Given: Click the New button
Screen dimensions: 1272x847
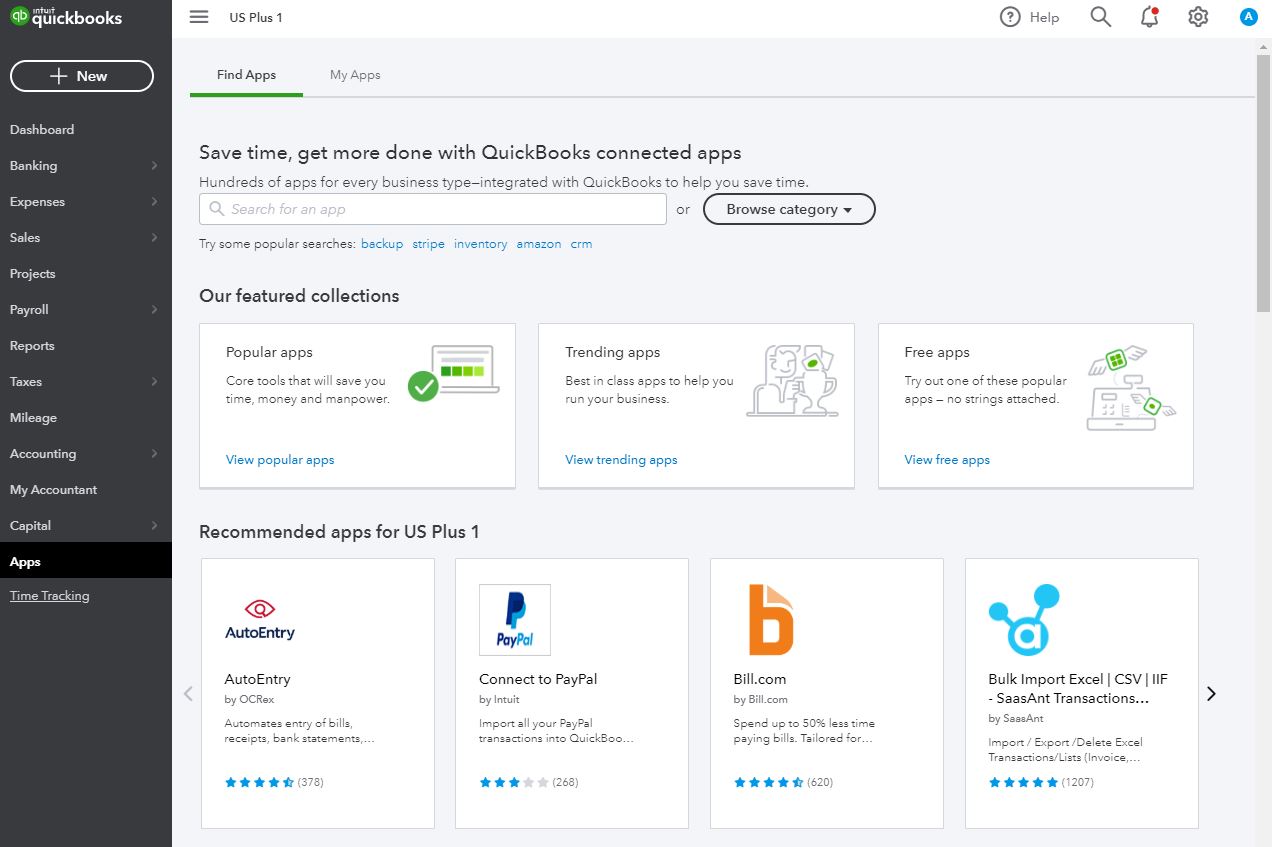Looking at the screenshot, I should click(x=82, y=76).
